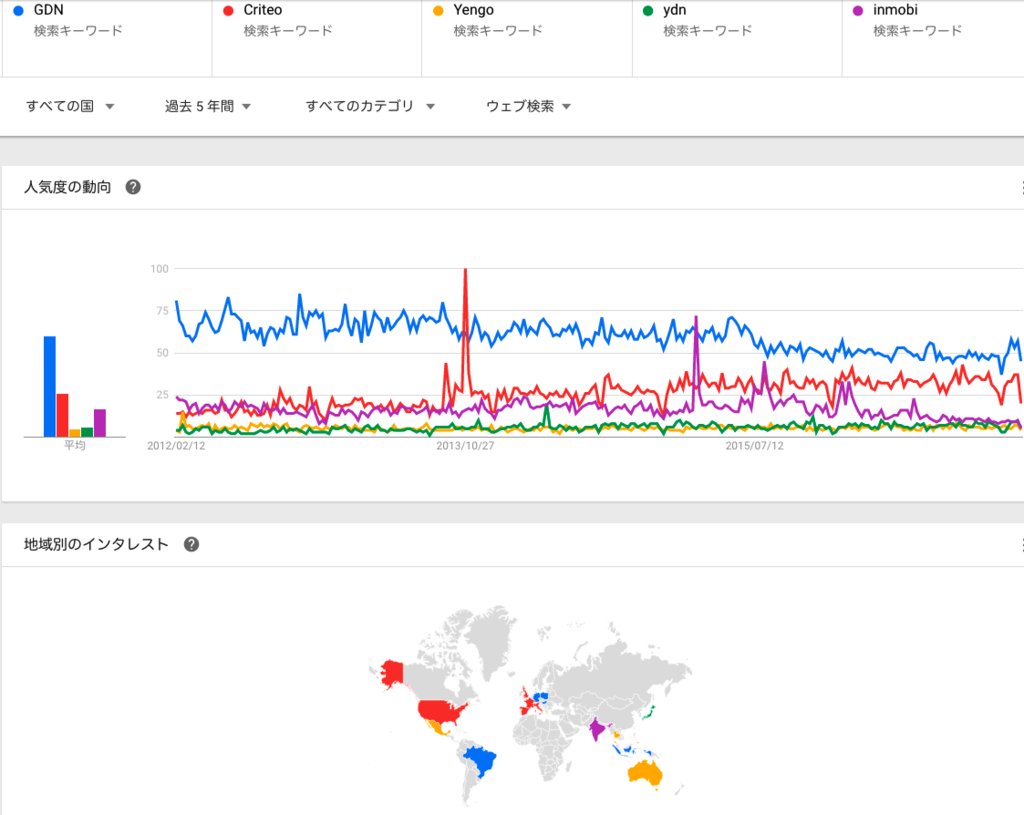Select the GDN search term card
The height and width of the screenshot is (815, 1024).
[107, 38]
